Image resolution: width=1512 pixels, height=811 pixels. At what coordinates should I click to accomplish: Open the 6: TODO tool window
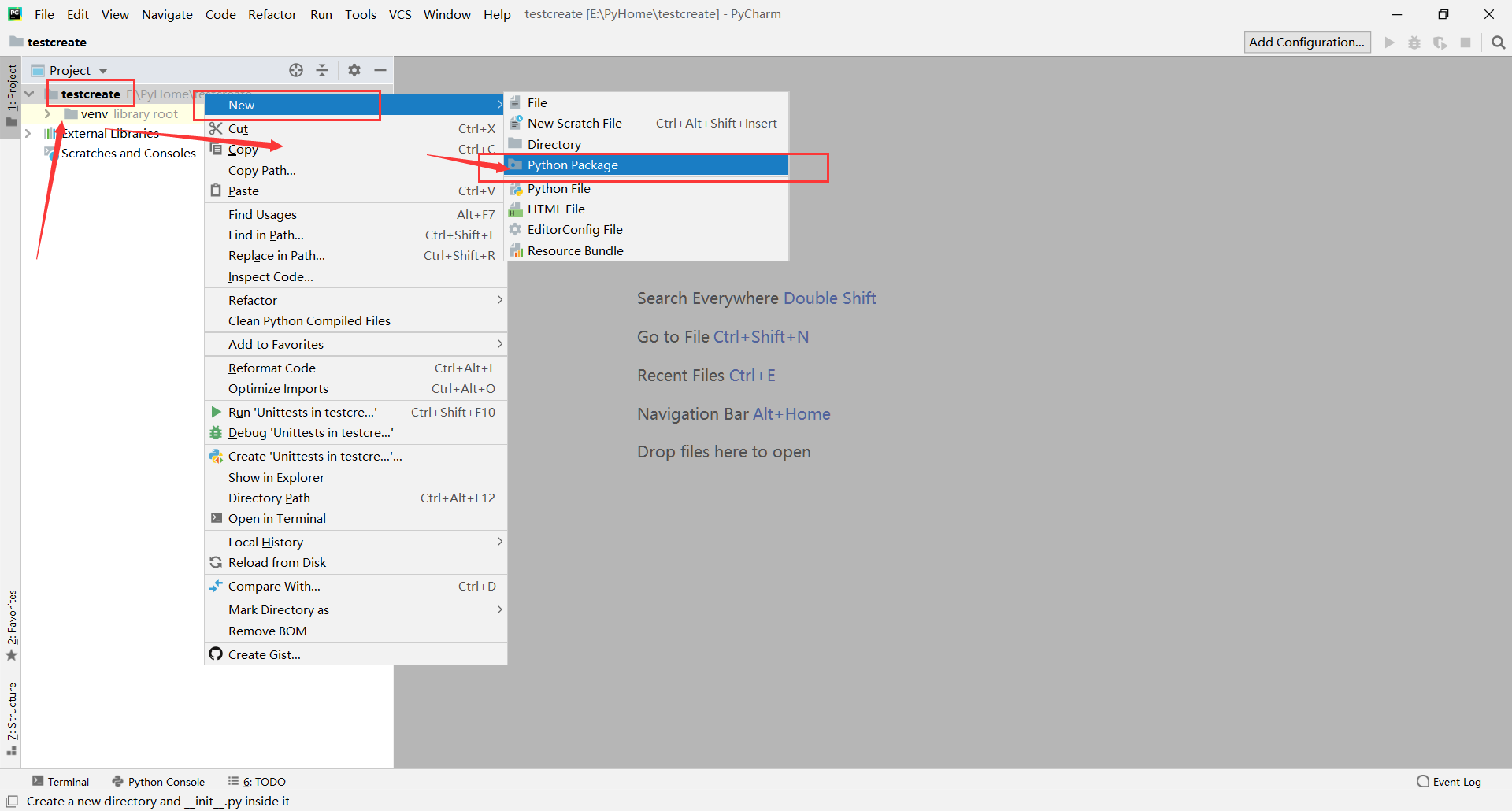pyautogui.click(x=257, y=782)
